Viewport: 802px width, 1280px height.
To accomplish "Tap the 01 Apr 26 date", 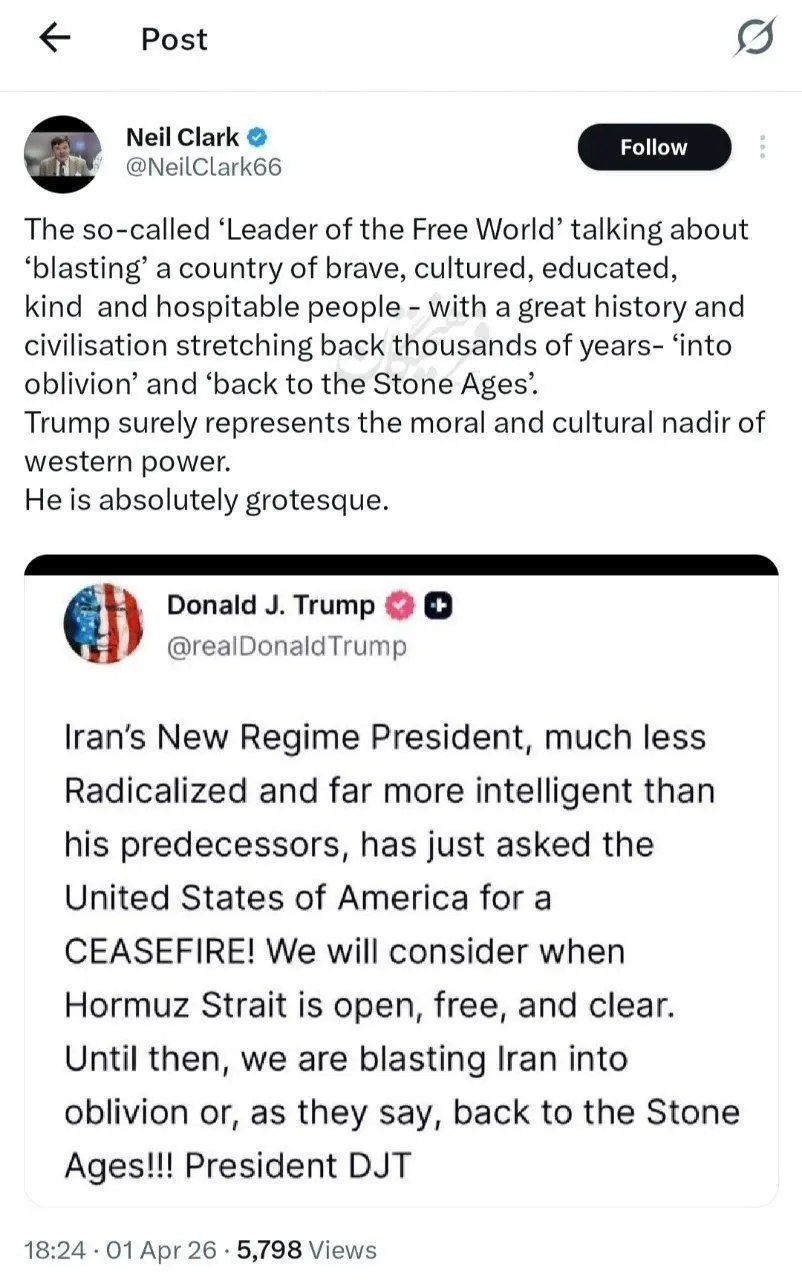I will click(x=150, y=1250).
